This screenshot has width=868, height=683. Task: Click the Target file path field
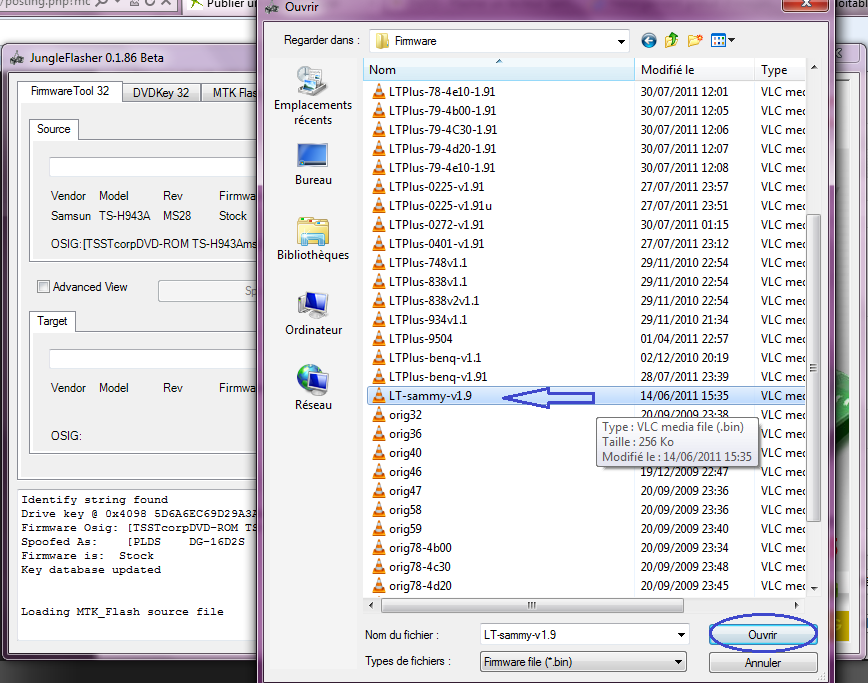coord(153,359)
